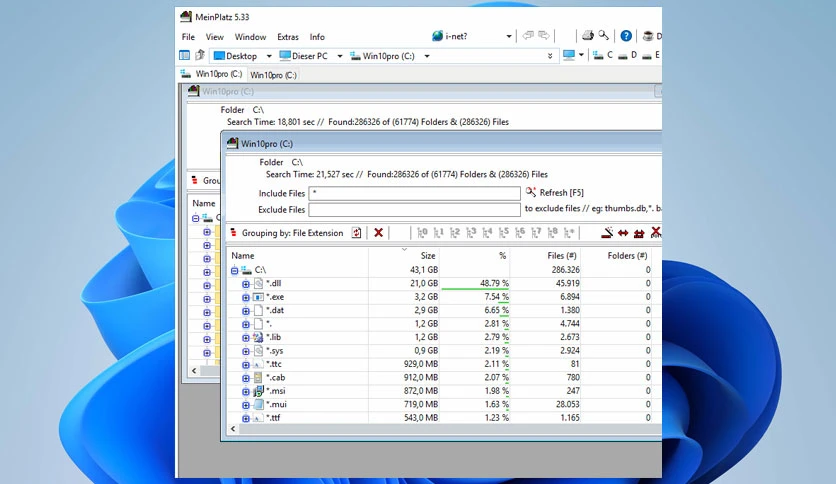The width and height of the screenshot is (836, 484).
Task: Expand tree to level 7 icon
Action: click(536, 232)
